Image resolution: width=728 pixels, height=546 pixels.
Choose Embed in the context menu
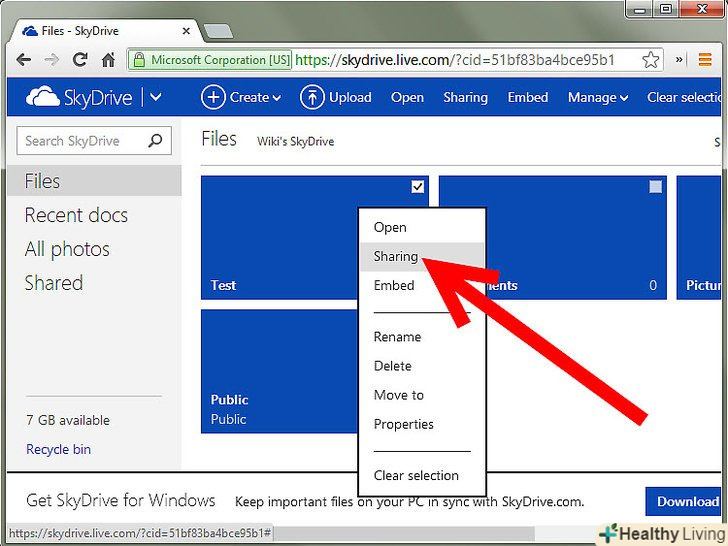pyautogui.click(x=422, y=285)
